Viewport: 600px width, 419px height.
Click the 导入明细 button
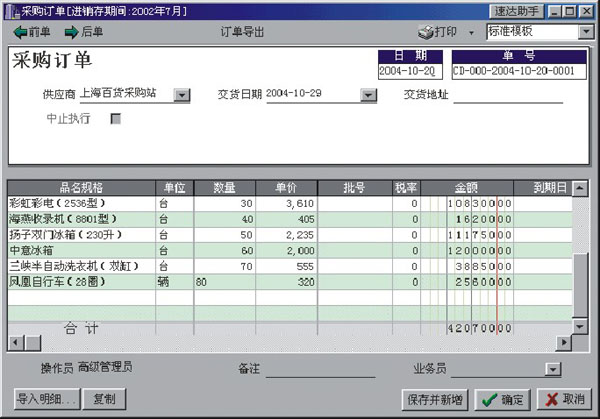46,398
